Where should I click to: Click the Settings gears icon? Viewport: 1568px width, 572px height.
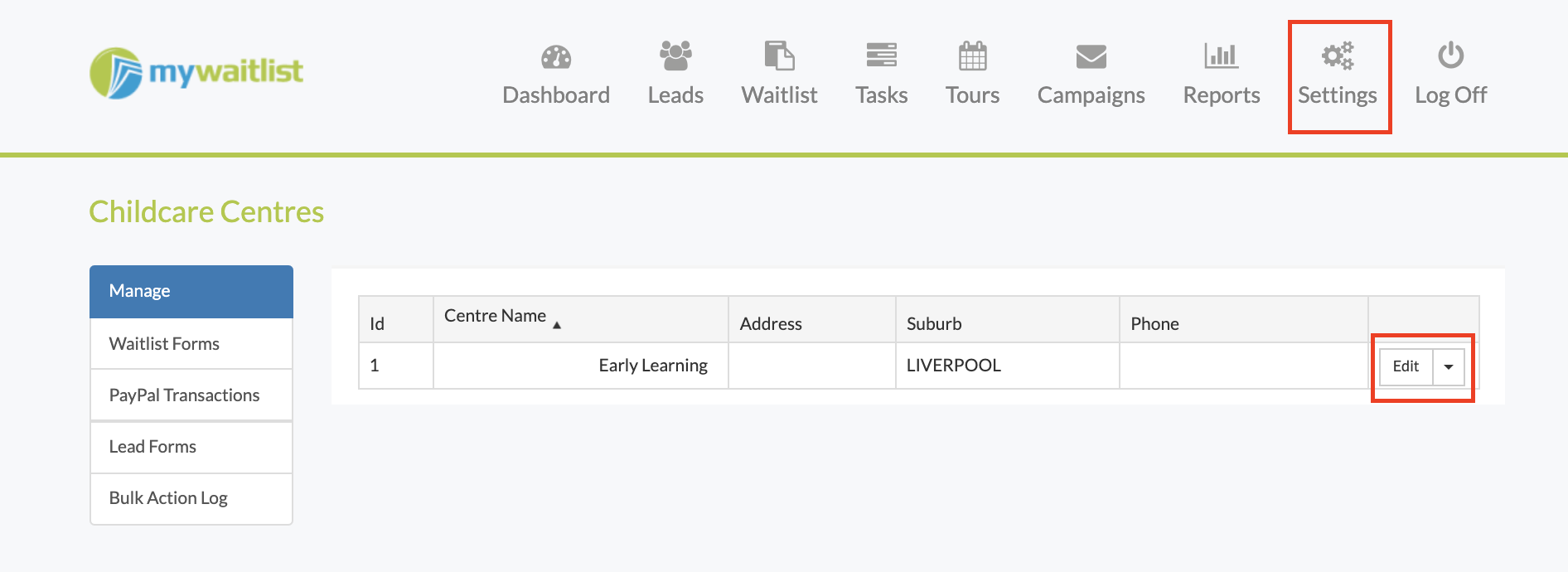[x=1337, y=56]
